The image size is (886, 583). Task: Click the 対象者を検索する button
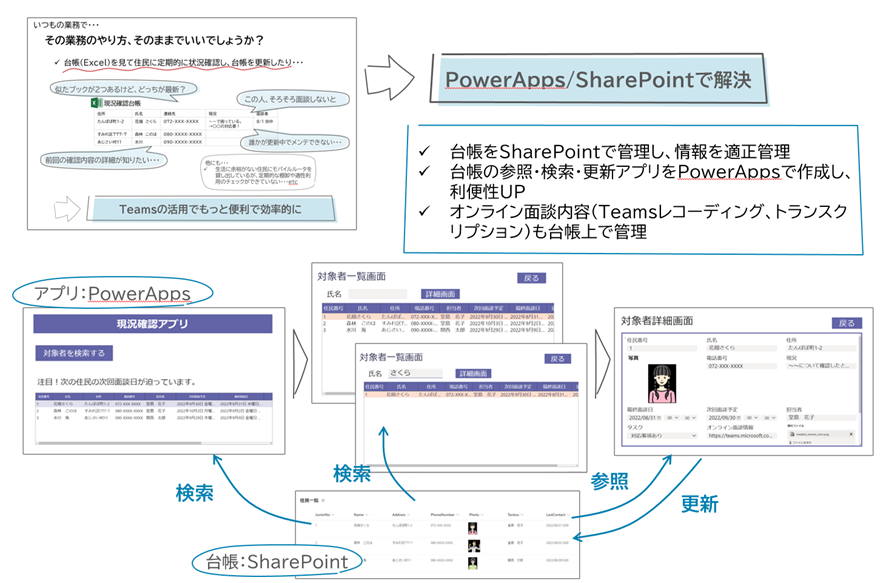74,353
